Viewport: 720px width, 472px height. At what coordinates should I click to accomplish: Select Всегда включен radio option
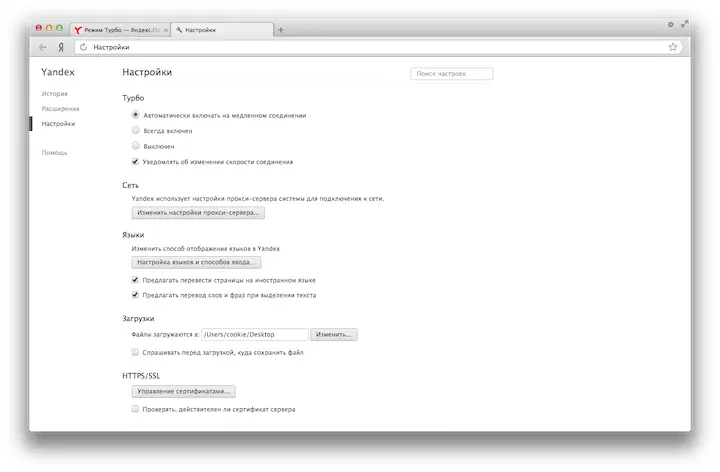(x=135, y=130)
